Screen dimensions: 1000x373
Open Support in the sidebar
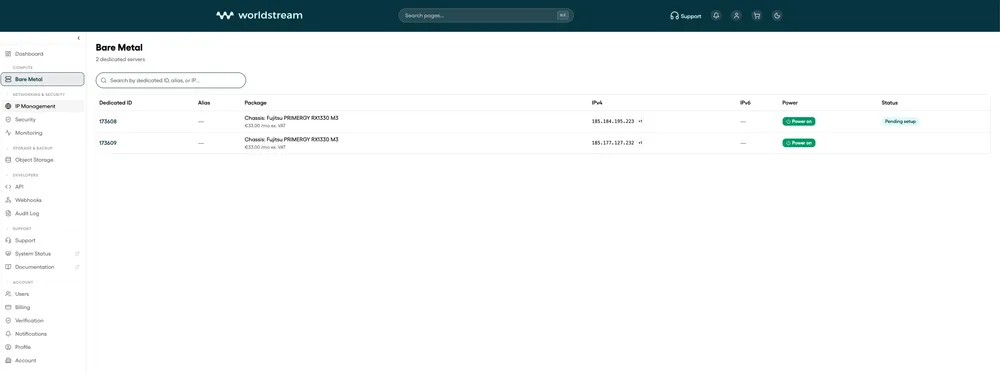(42, 240)
